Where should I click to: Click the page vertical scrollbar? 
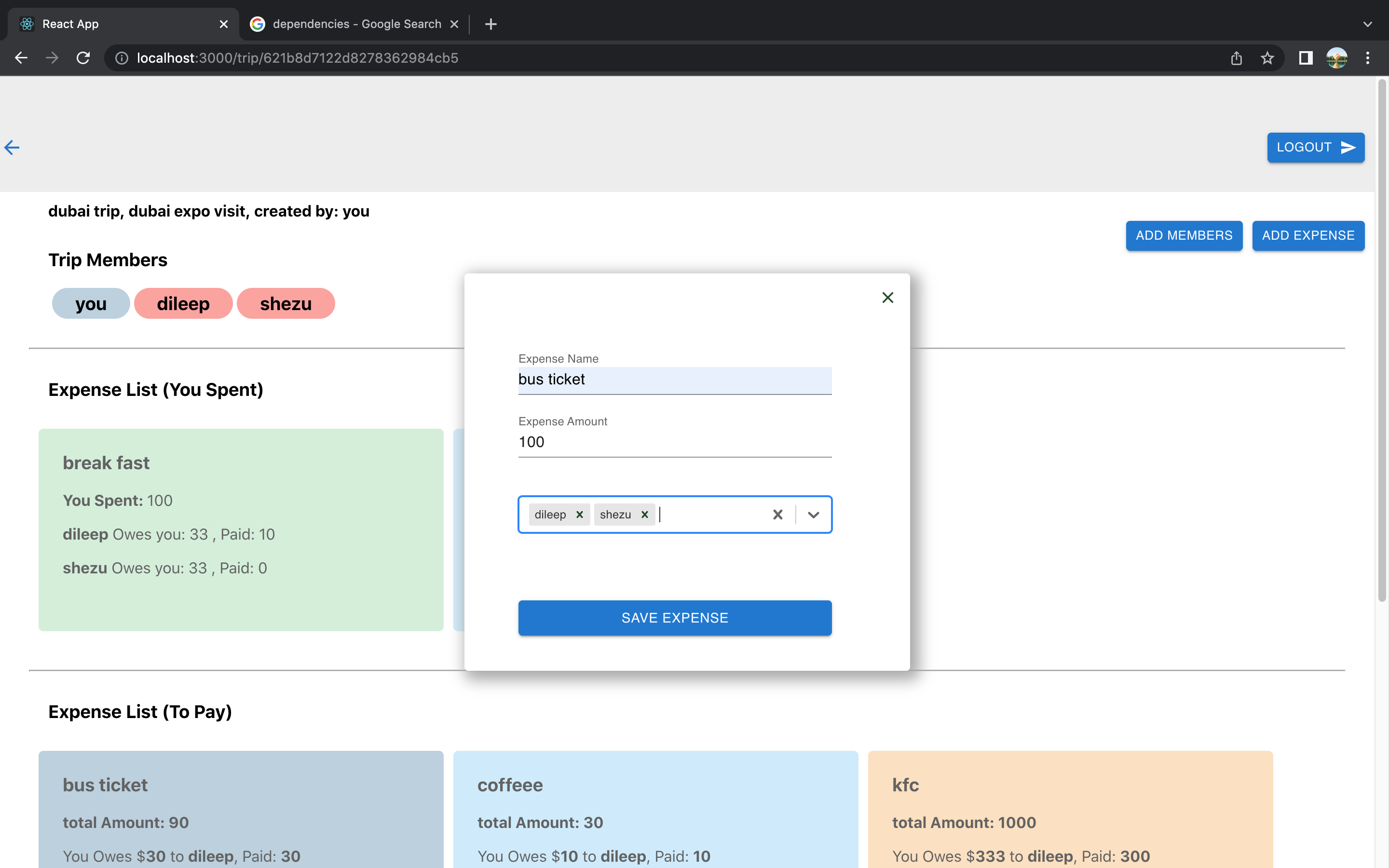1382,340
